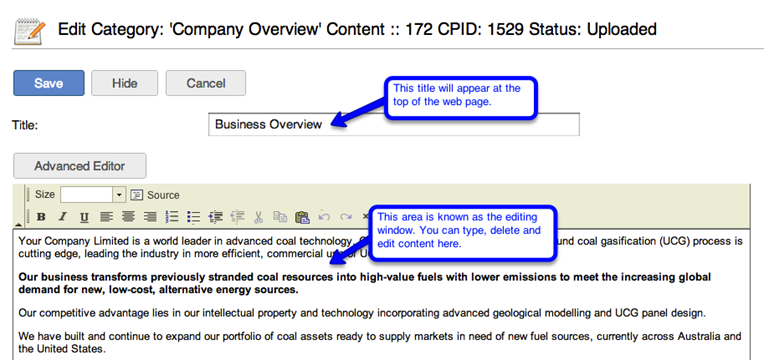Viewport: 765px width, 362px height.
Task: Toggle bold formatting in the editor toolbar
Action: (41, 217)
